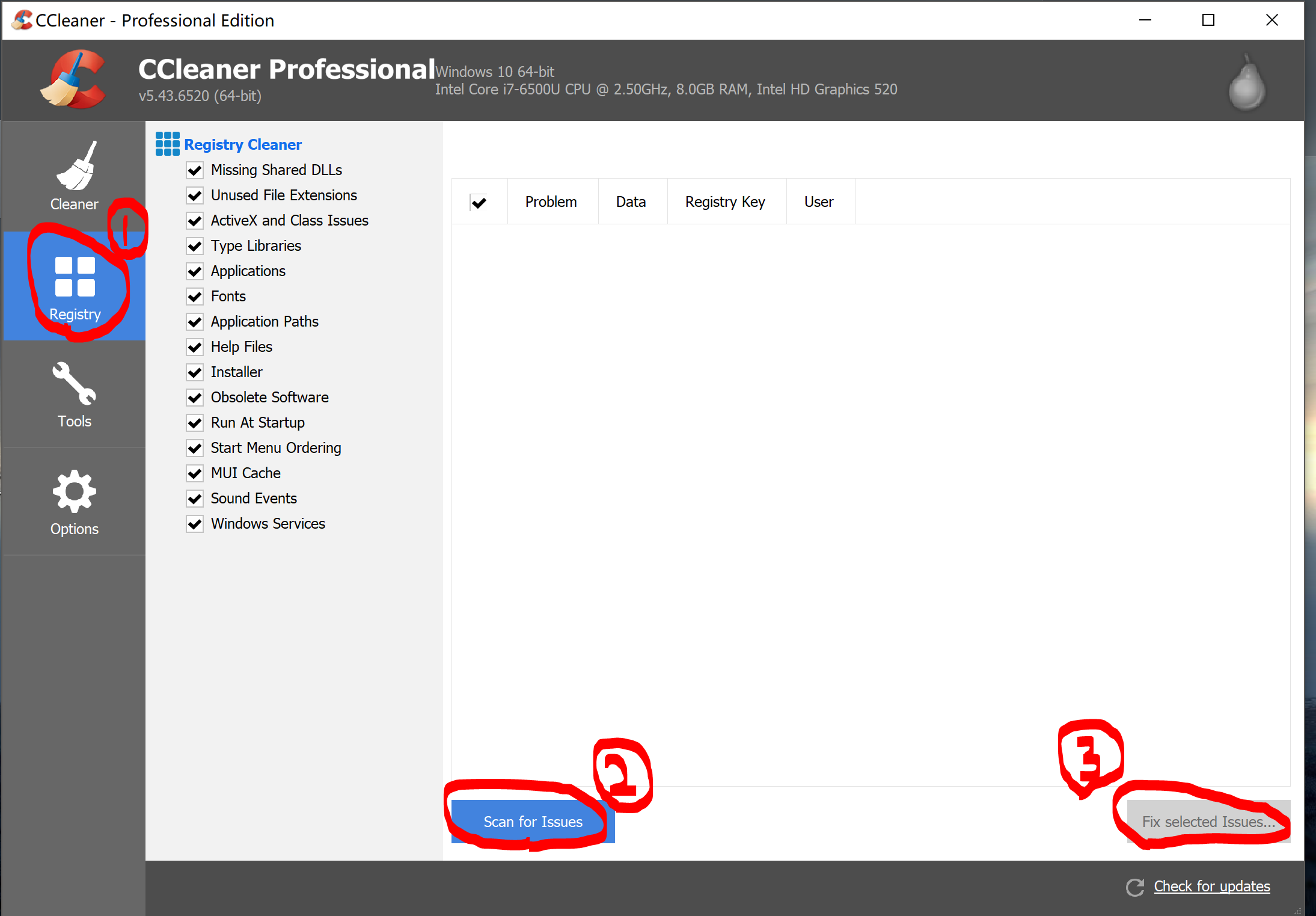Click the CCleaner Professional title text
The height and width of the screenshot is (916, 1316).
[286, 69]
